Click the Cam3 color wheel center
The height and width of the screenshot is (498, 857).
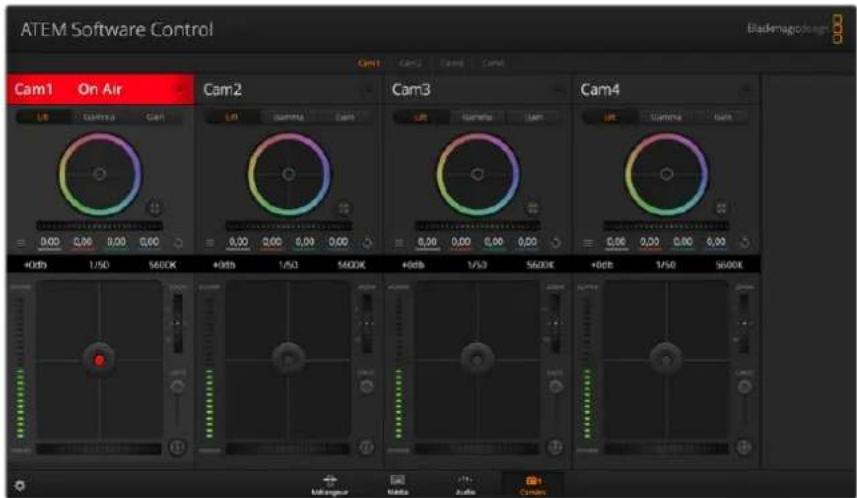click(x=477, y=174)
